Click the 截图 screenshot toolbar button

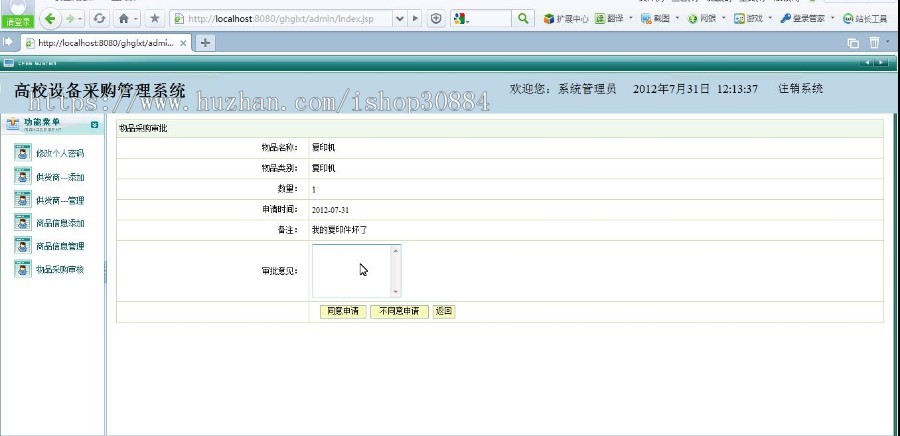655,18
